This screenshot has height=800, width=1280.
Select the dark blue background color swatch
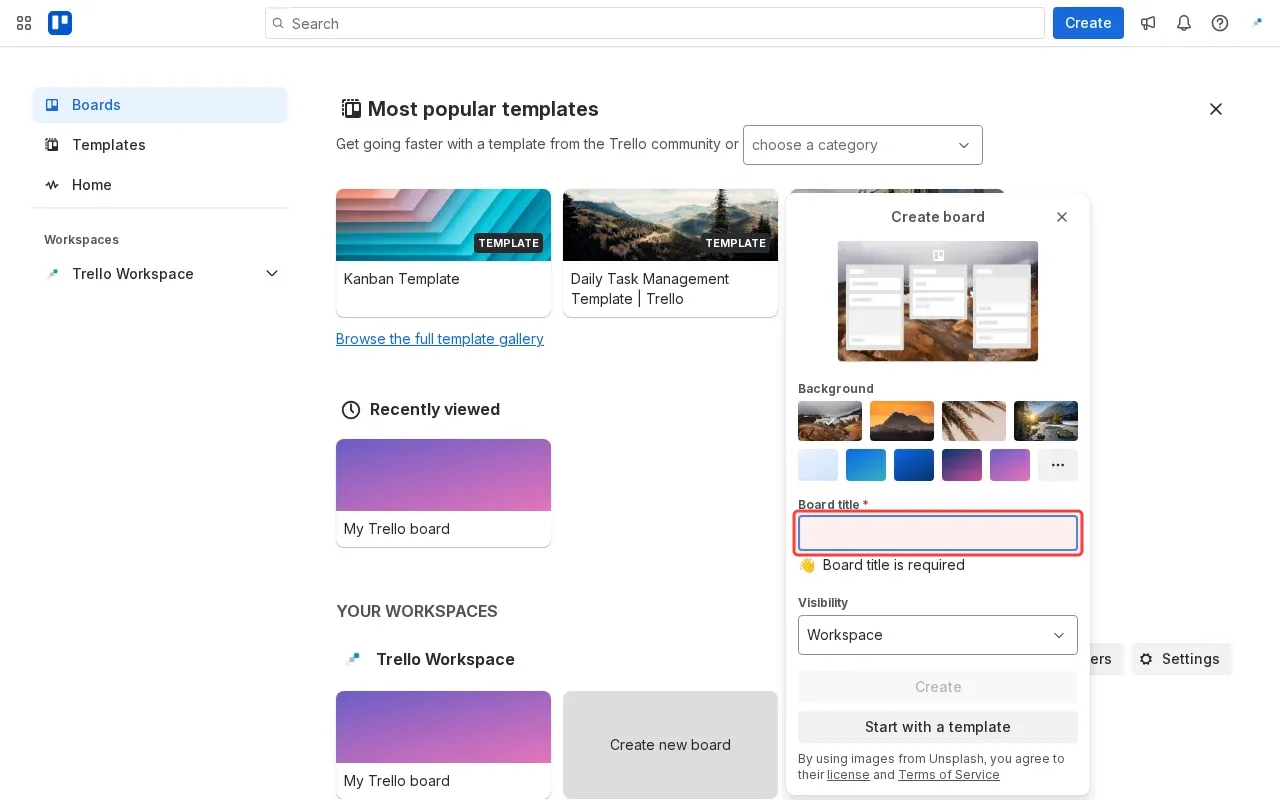(x=913, y=464)
